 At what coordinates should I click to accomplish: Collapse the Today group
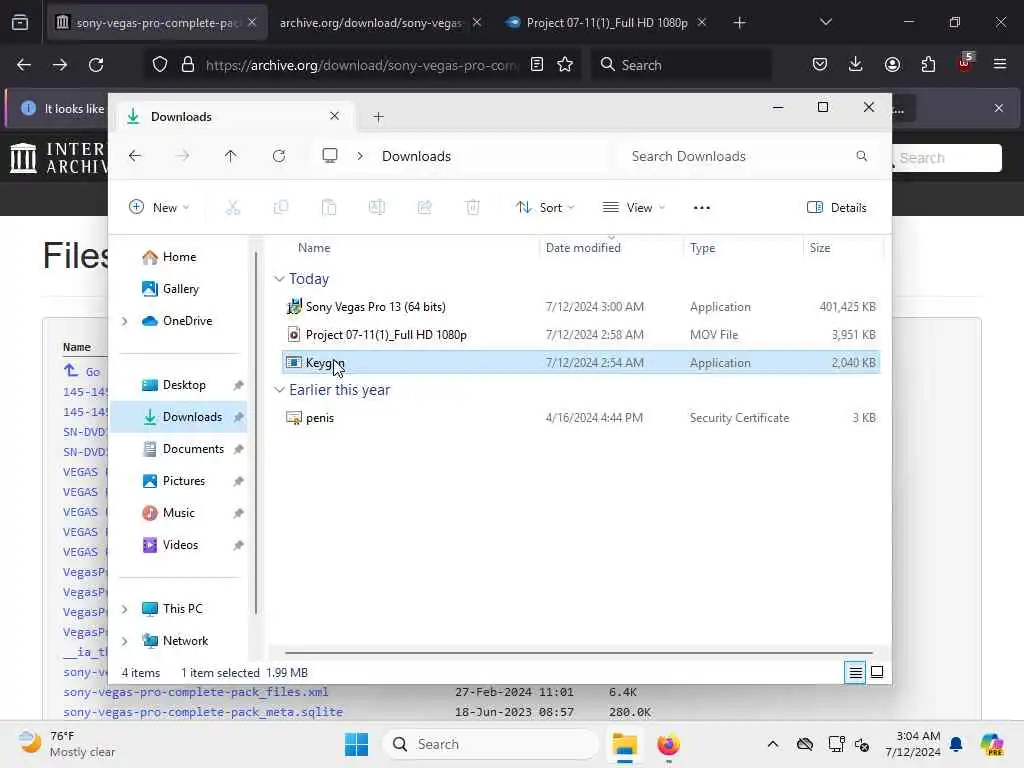279,279
